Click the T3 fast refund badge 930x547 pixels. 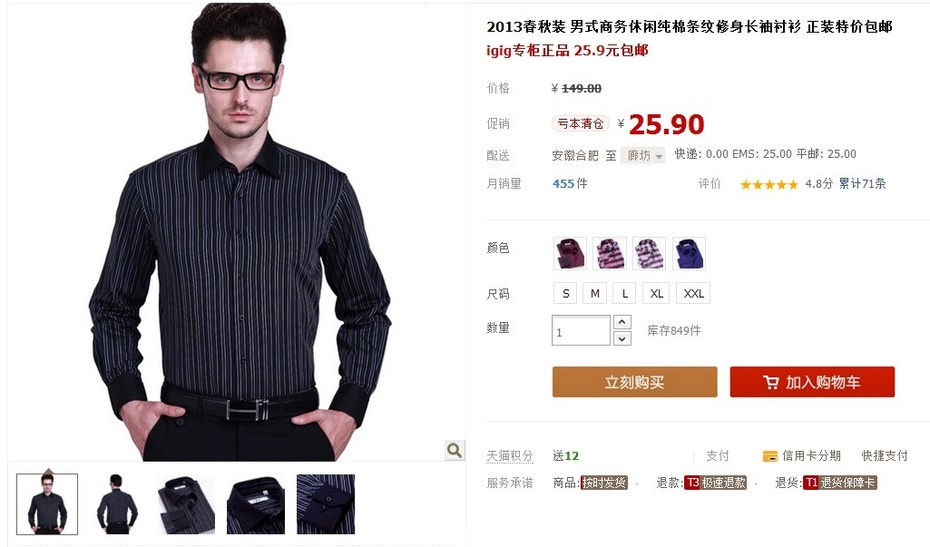point(715,483)
